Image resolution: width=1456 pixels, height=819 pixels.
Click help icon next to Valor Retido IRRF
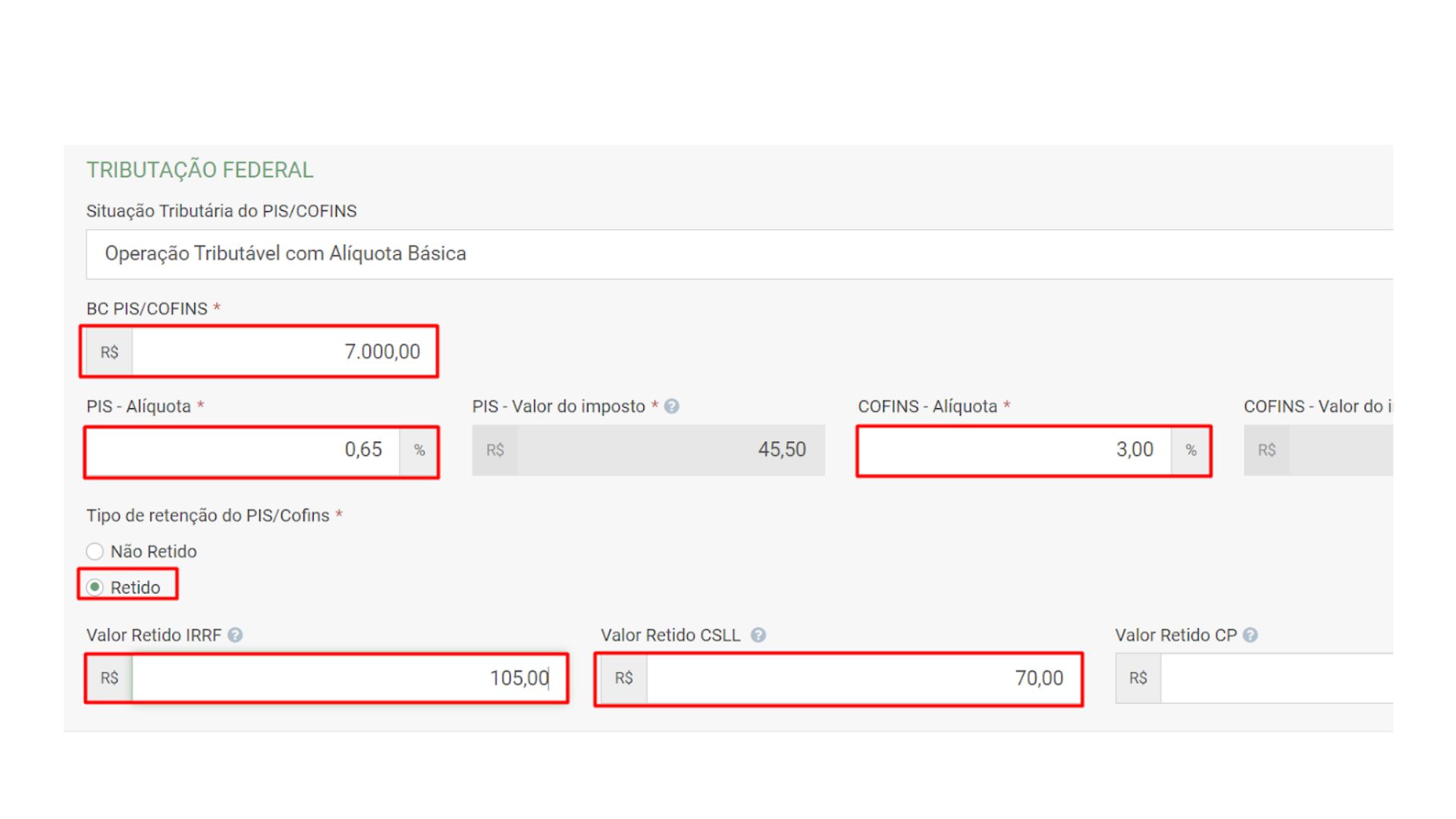235,635
